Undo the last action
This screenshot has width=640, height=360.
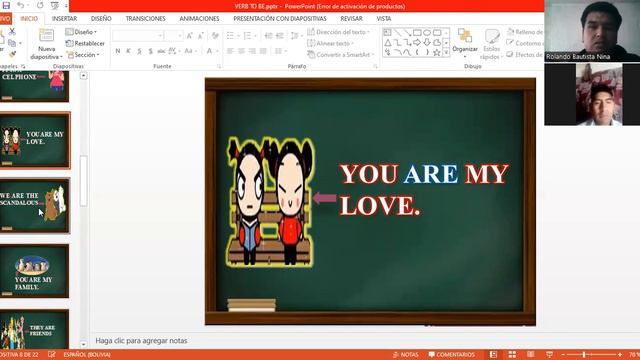click(21, 5)
